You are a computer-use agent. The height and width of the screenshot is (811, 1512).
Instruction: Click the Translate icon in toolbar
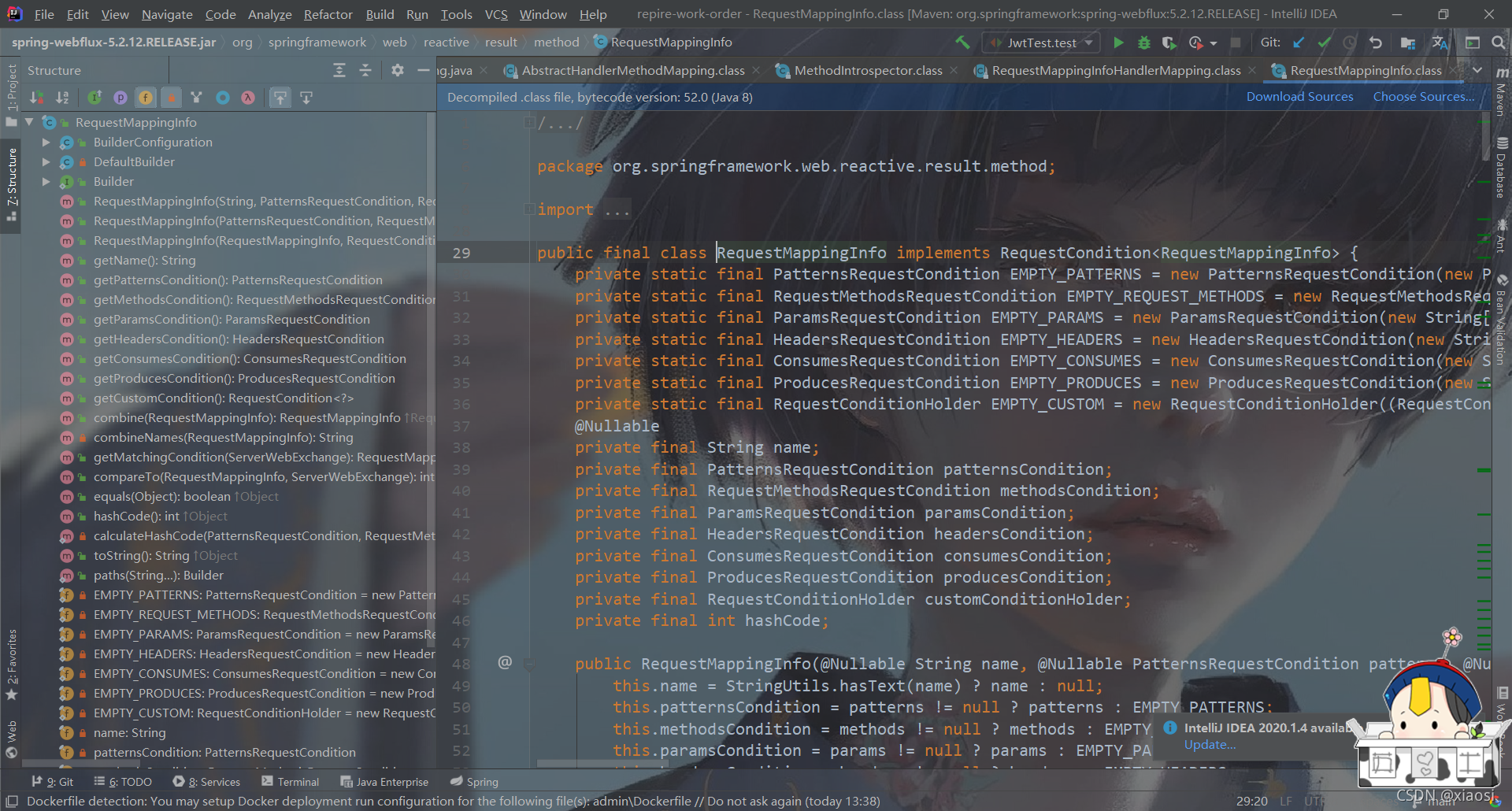1440,43
